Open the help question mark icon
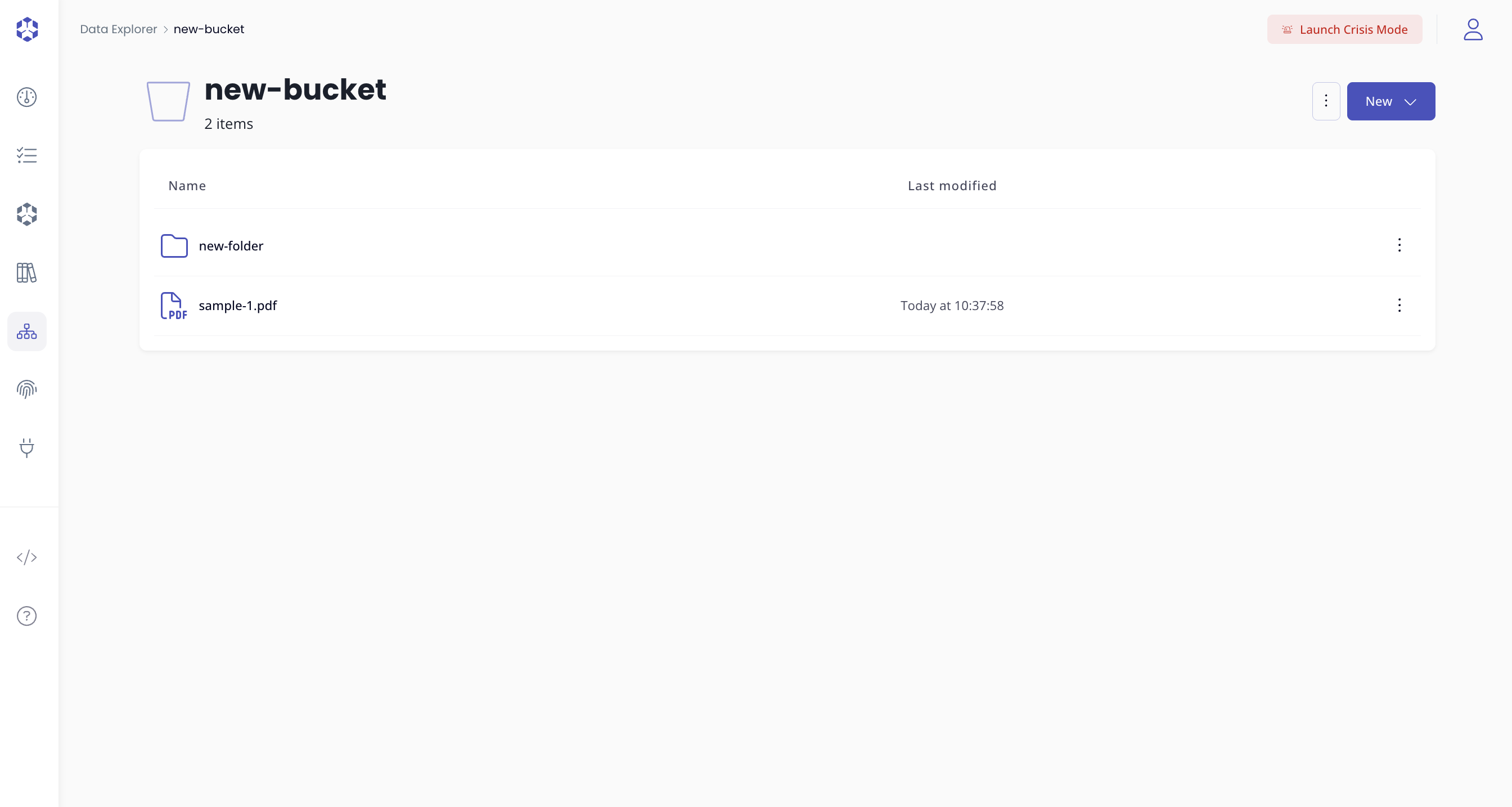Viewport: 1512px width, 807px height. click(27, 616)
